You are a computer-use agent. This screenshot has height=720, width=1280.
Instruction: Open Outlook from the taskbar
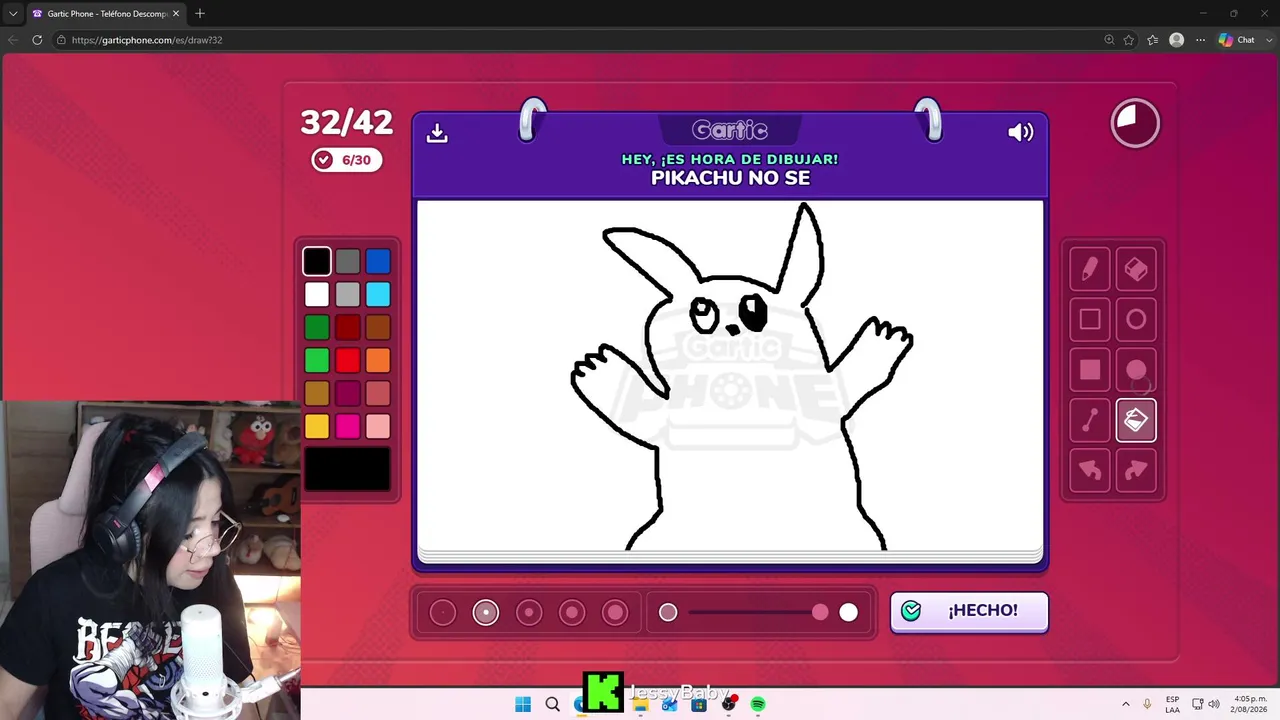(670, 704)
